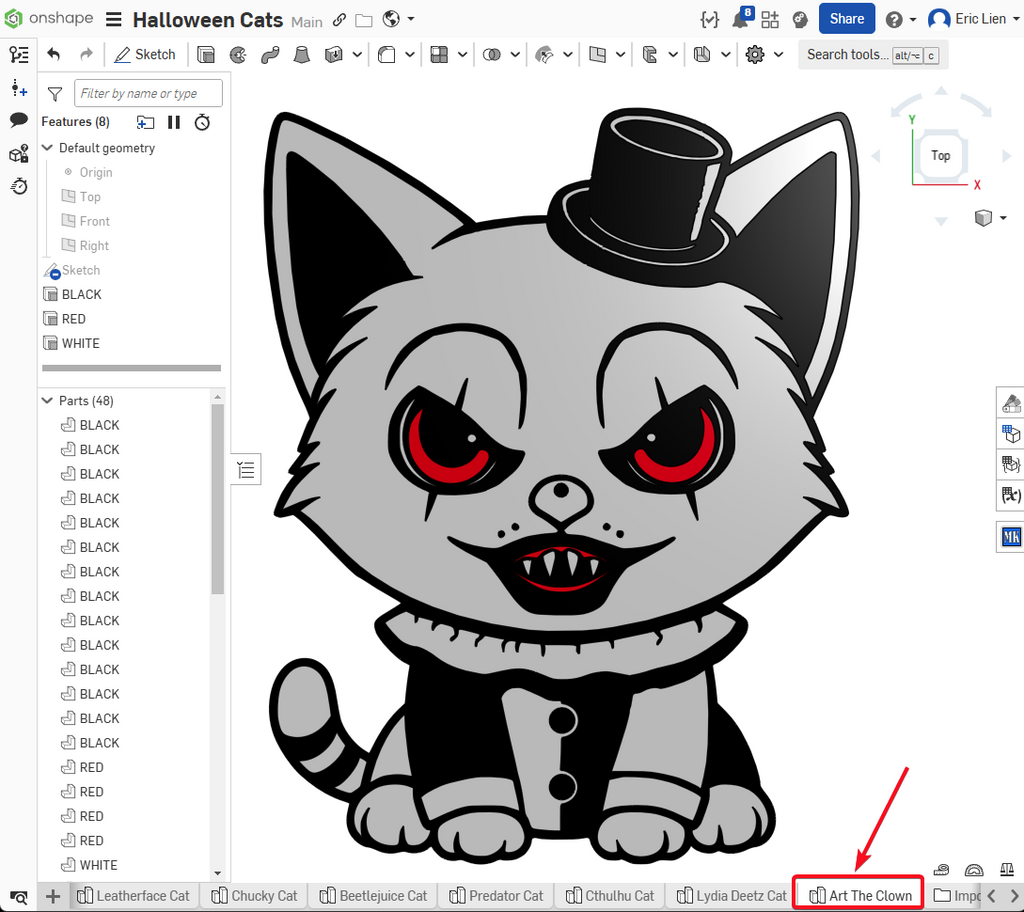1024x912 pixels.
Task: Select the Right plane in the tree
Action: 94,246
